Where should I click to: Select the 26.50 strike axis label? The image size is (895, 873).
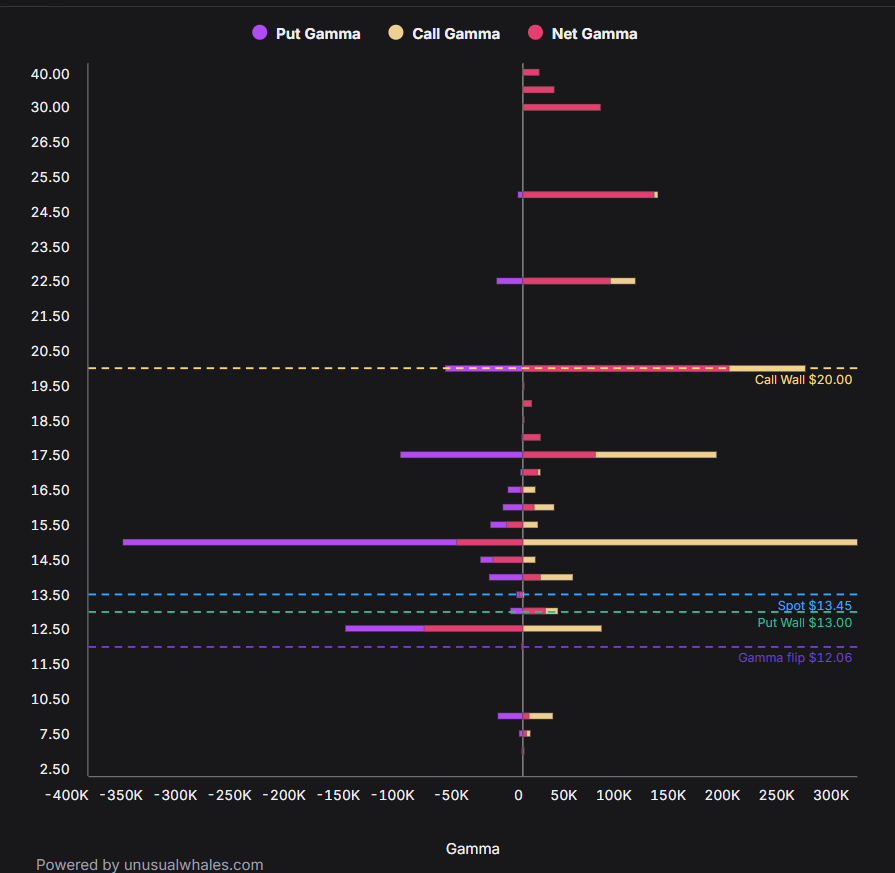coord(50,142)
